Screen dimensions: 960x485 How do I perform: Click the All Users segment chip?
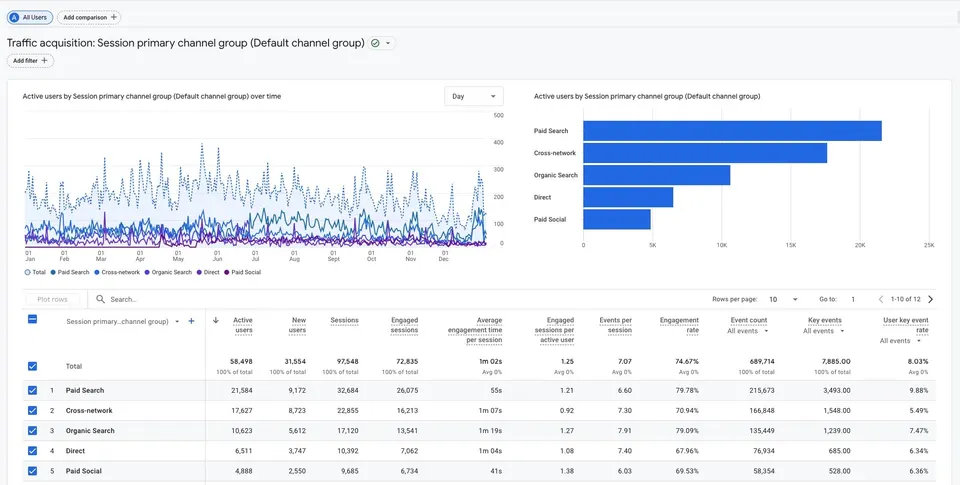tap(30, 18)
